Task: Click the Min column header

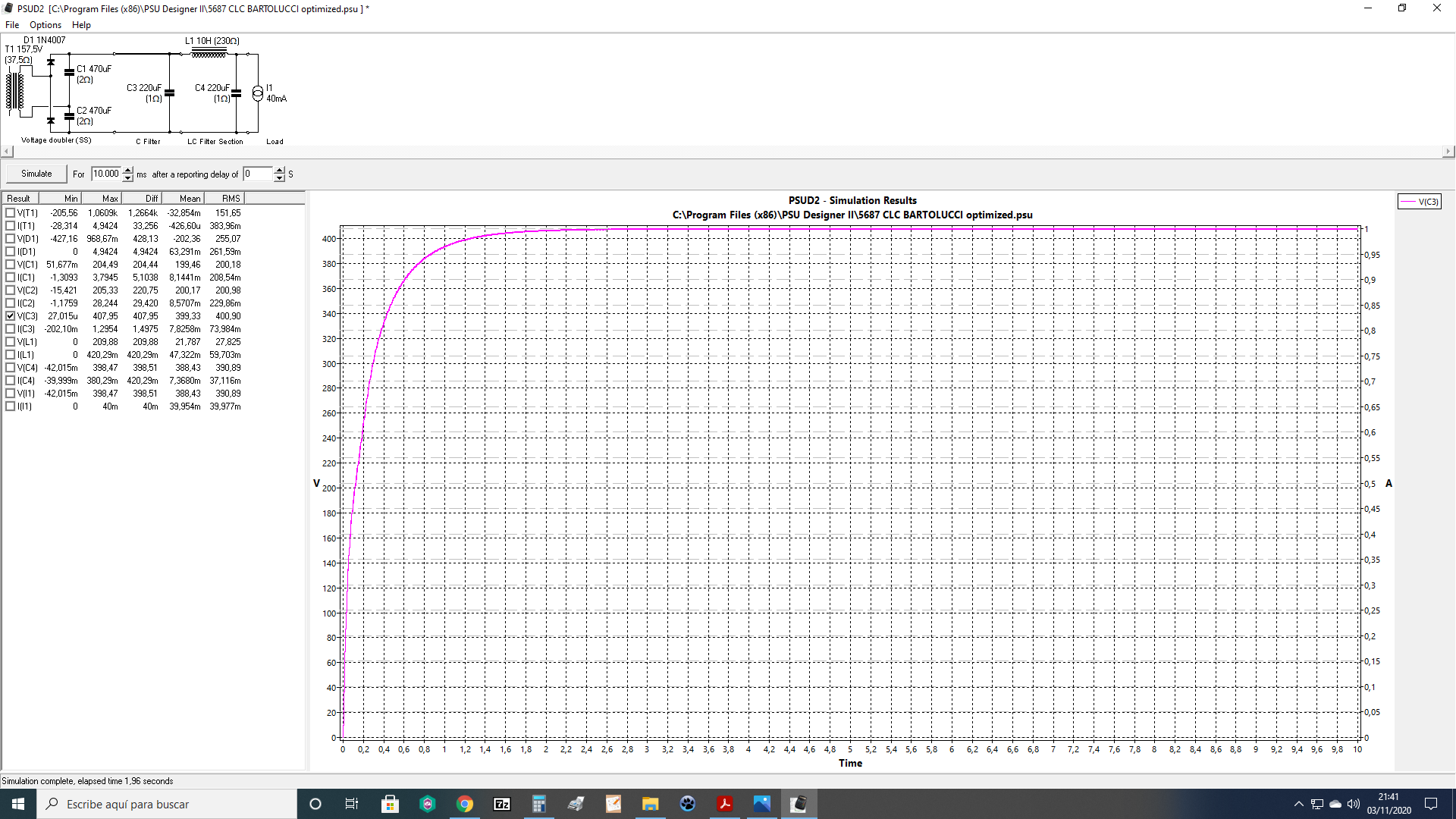Action: (x=59, y=199)
